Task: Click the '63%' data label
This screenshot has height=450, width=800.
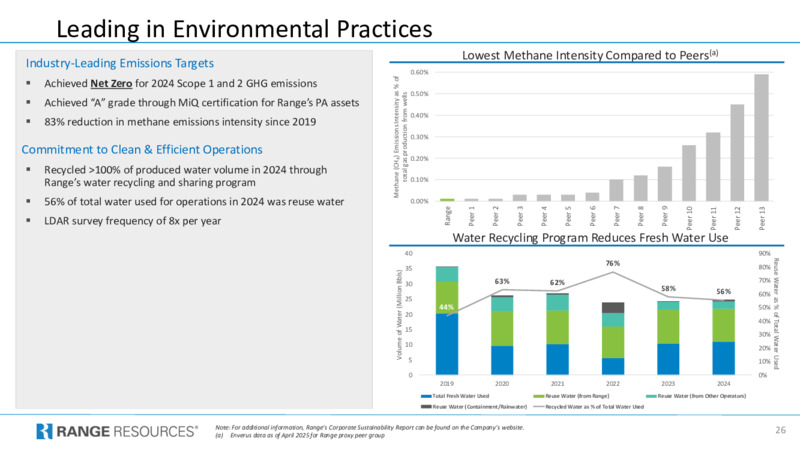Action: click(502, 281)
